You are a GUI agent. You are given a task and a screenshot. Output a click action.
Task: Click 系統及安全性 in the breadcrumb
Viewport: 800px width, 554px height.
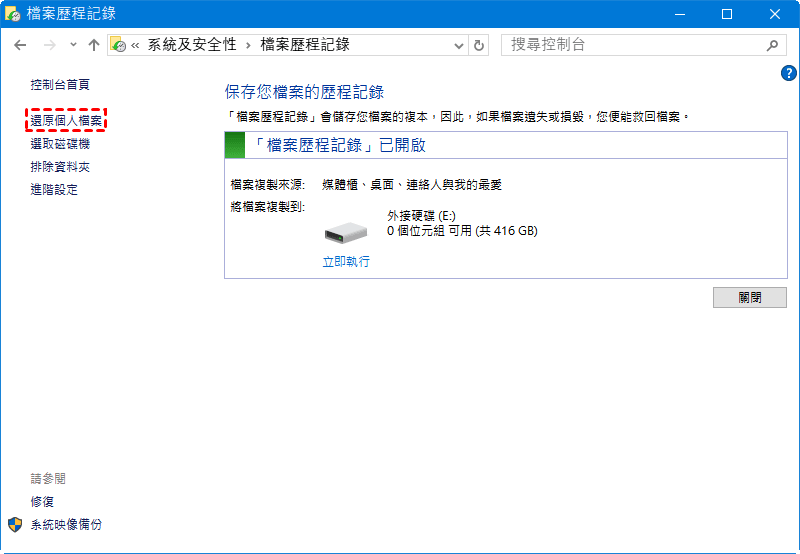pyautogui.click(x=192, y=45)
